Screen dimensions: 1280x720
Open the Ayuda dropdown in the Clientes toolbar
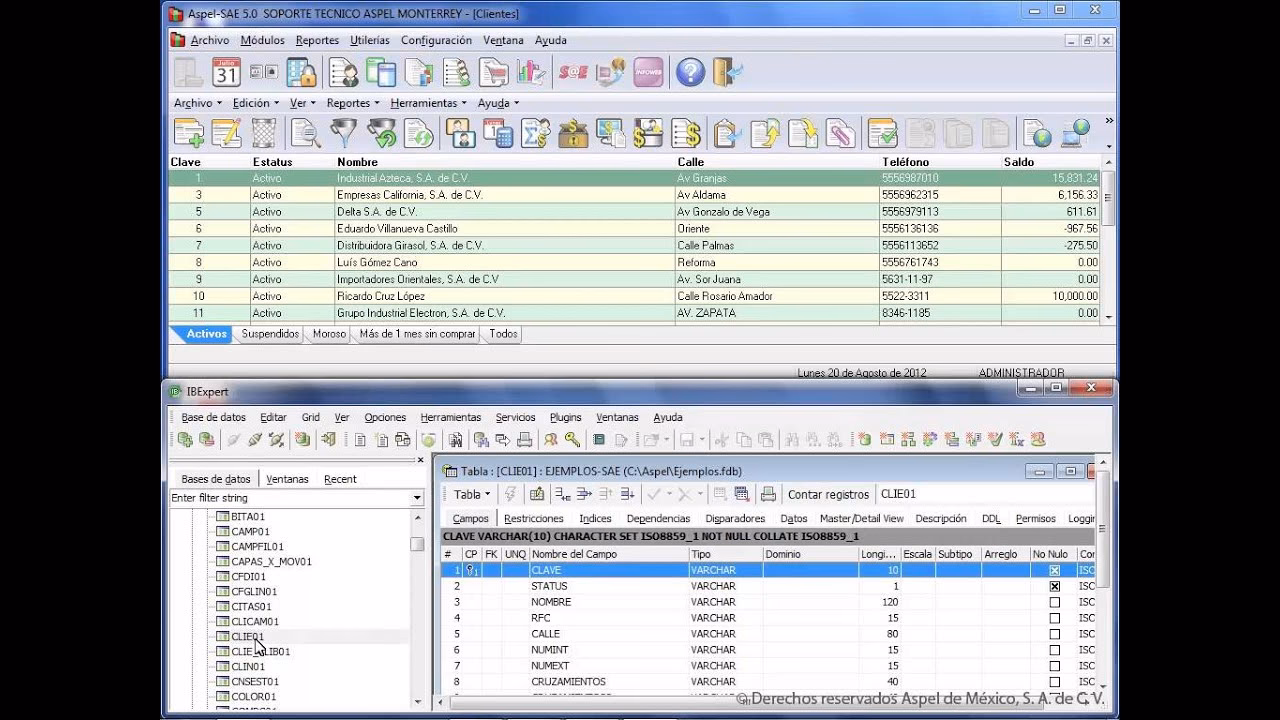498,103
